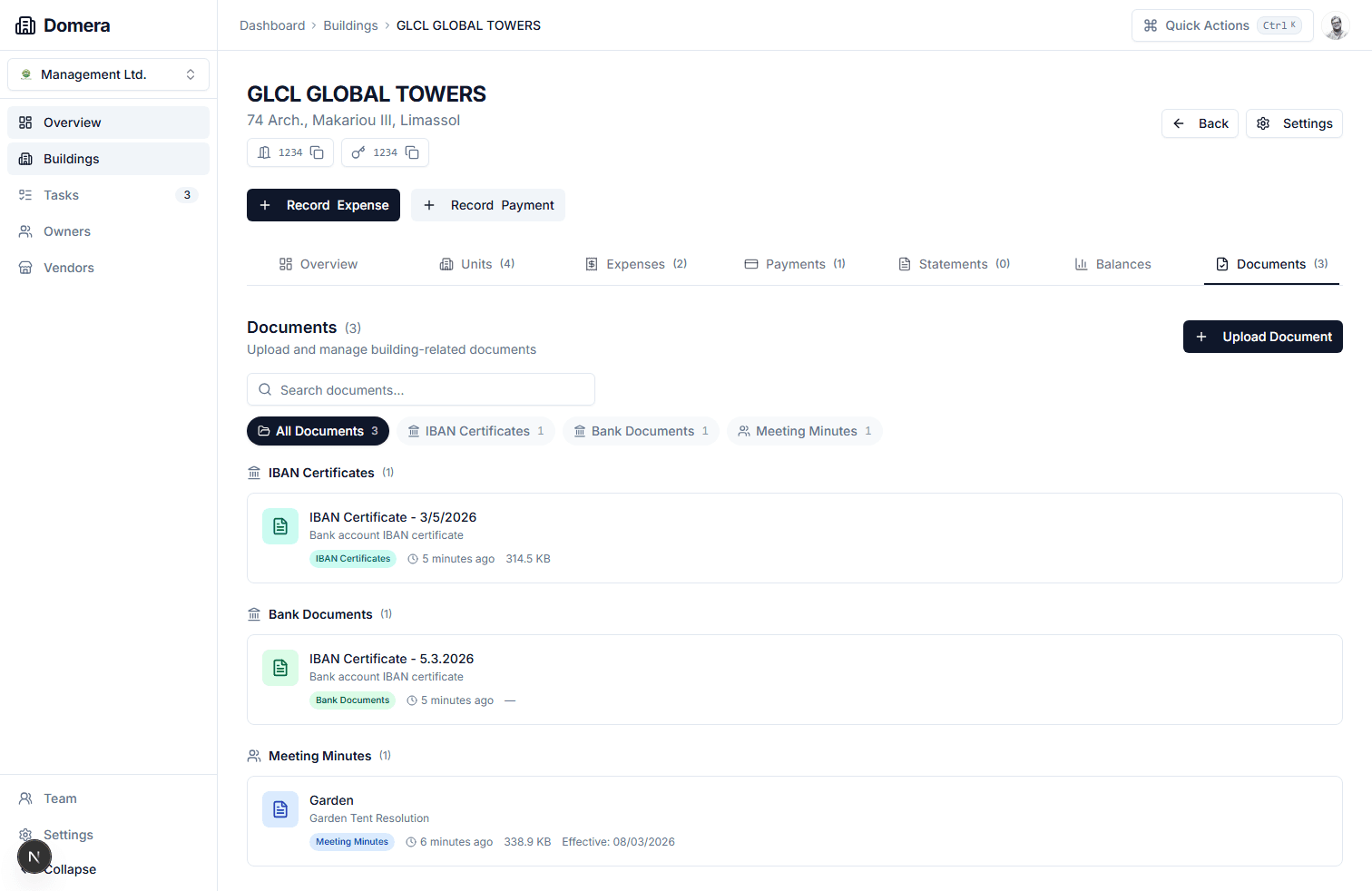Open Quick Actions command menu
This screenshot has width=1372, height=891.
(1221, 25)
